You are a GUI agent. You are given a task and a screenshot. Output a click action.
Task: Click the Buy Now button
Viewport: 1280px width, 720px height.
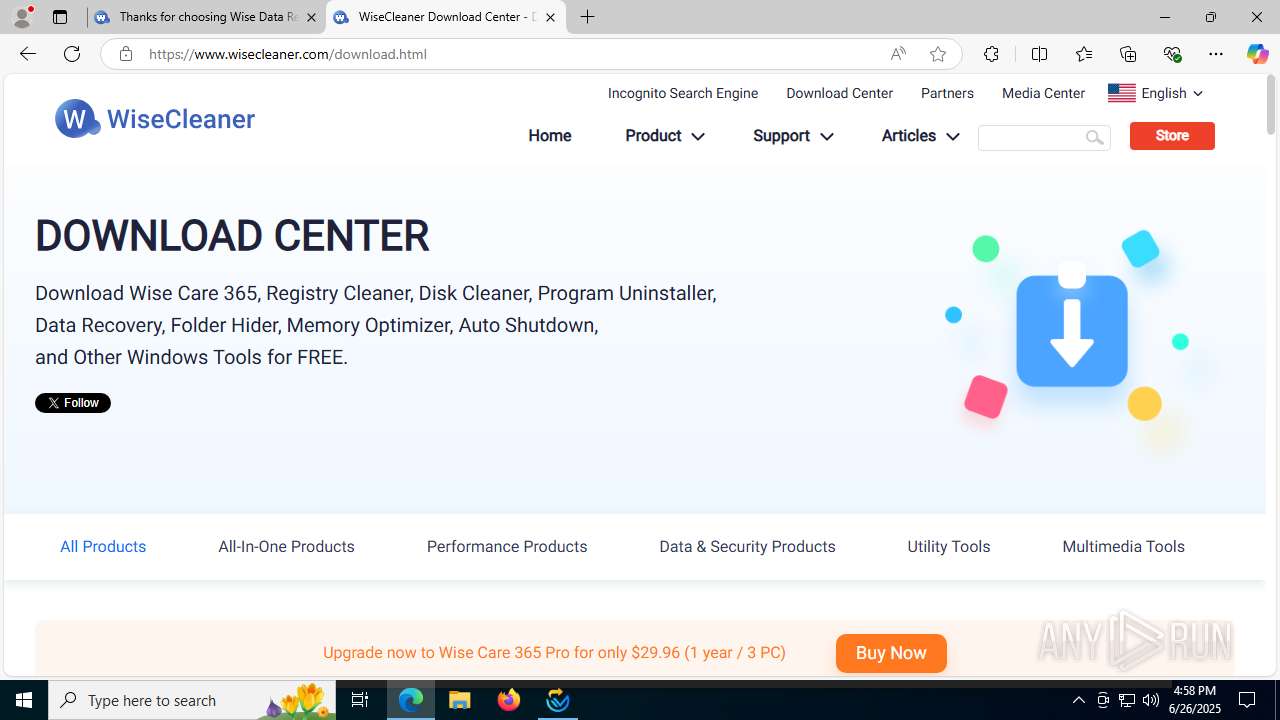891,653
